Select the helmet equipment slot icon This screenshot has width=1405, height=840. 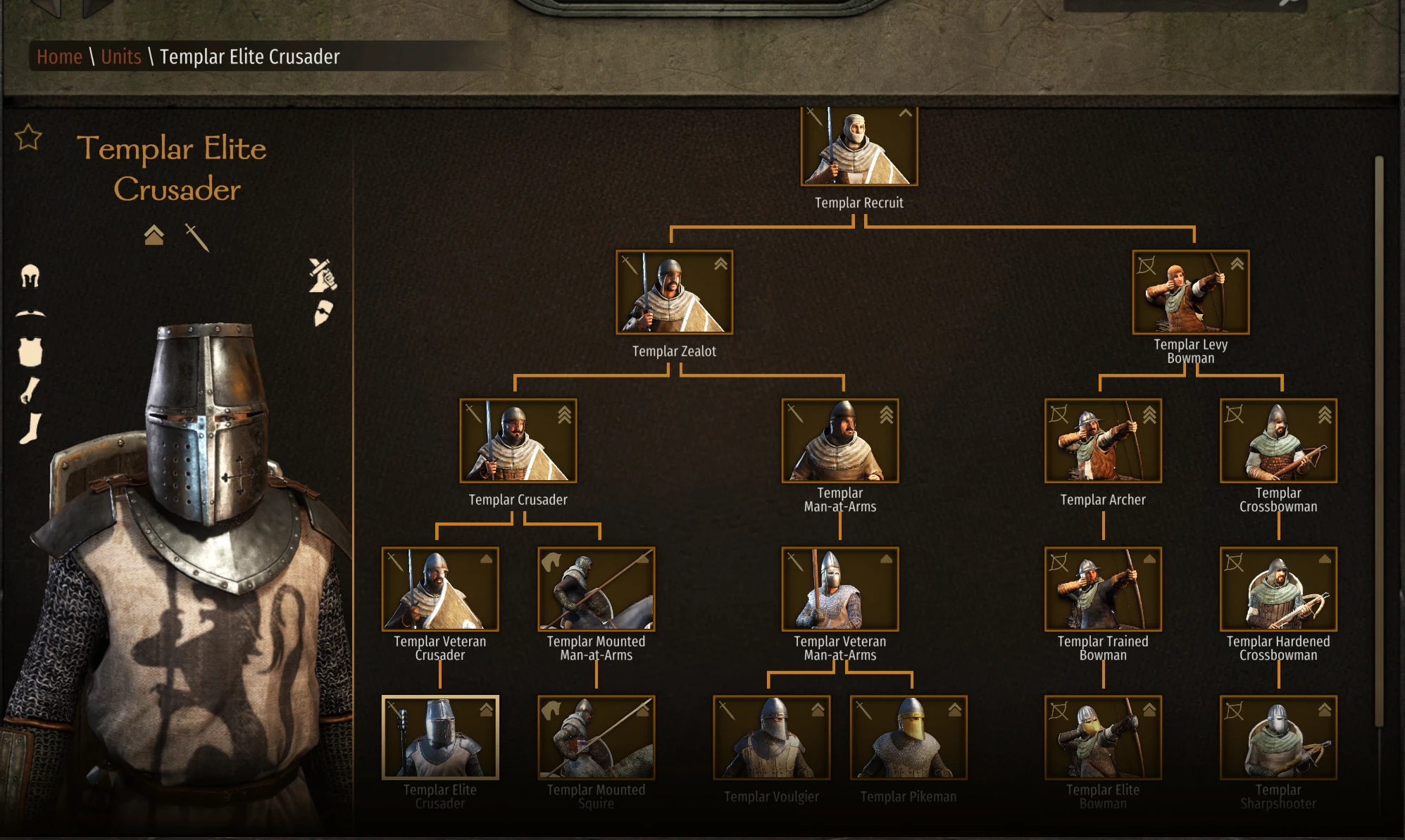(30, 276)
